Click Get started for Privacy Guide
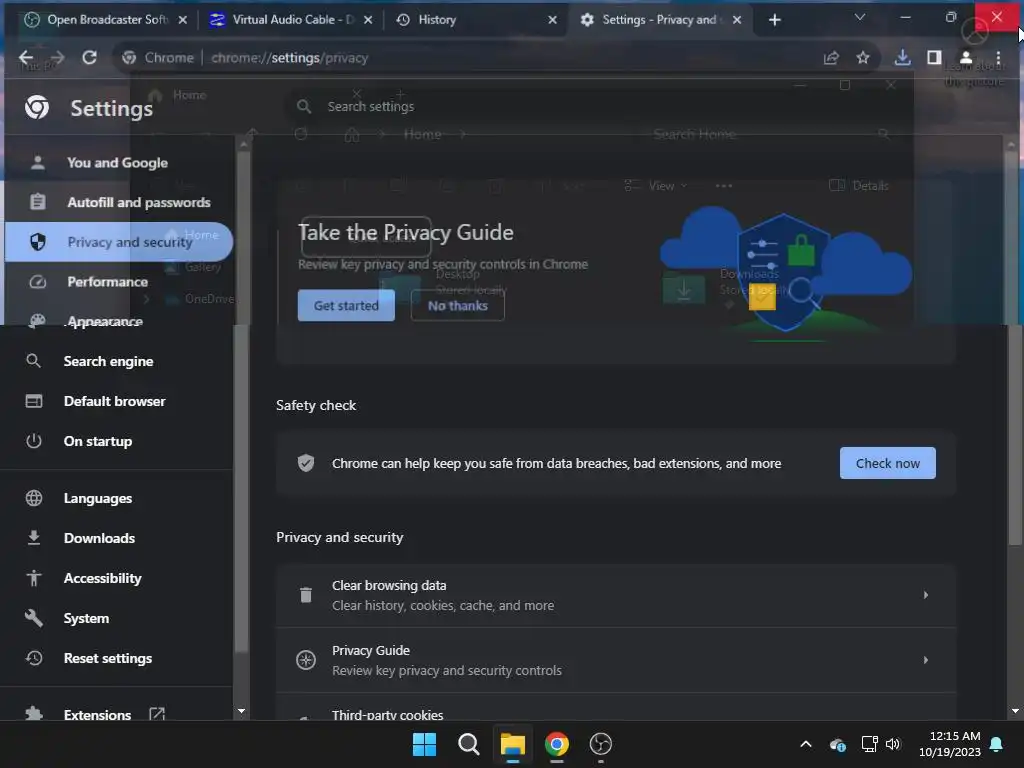The height and width of the screenshot is (768, 1024). tap(346, 306)
